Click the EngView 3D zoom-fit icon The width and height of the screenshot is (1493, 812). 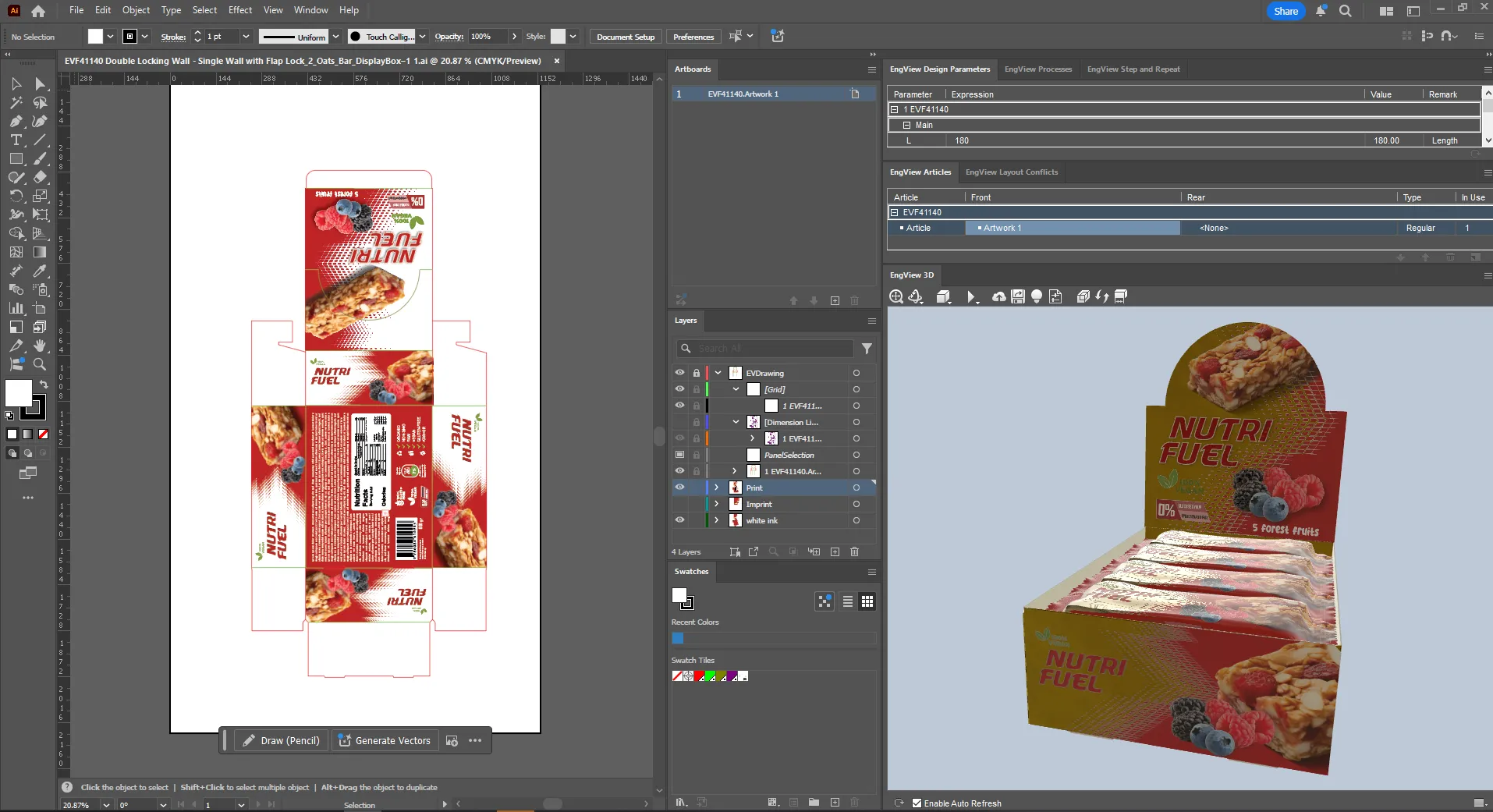896,296
